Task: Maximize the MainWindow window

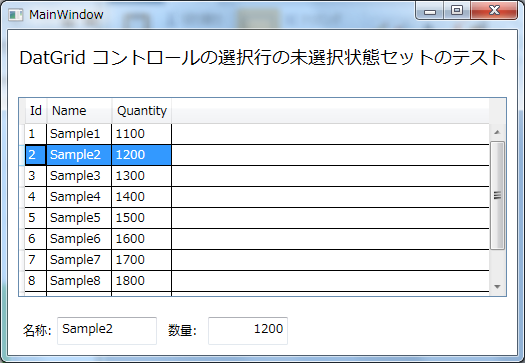Action: point(457,11)
